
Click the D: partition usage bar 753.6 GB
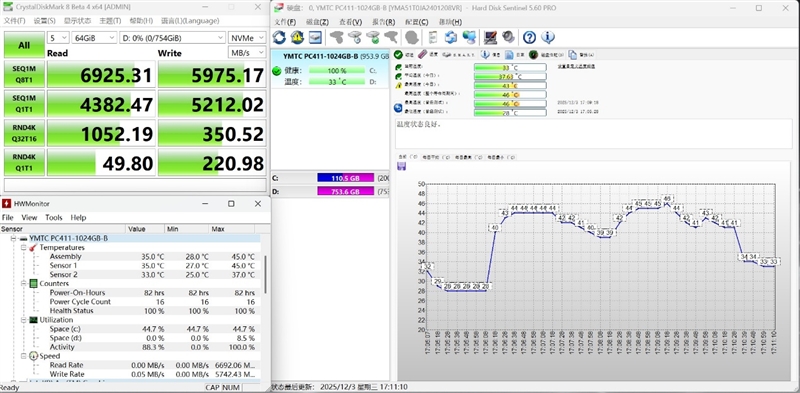tap(346, 191)
